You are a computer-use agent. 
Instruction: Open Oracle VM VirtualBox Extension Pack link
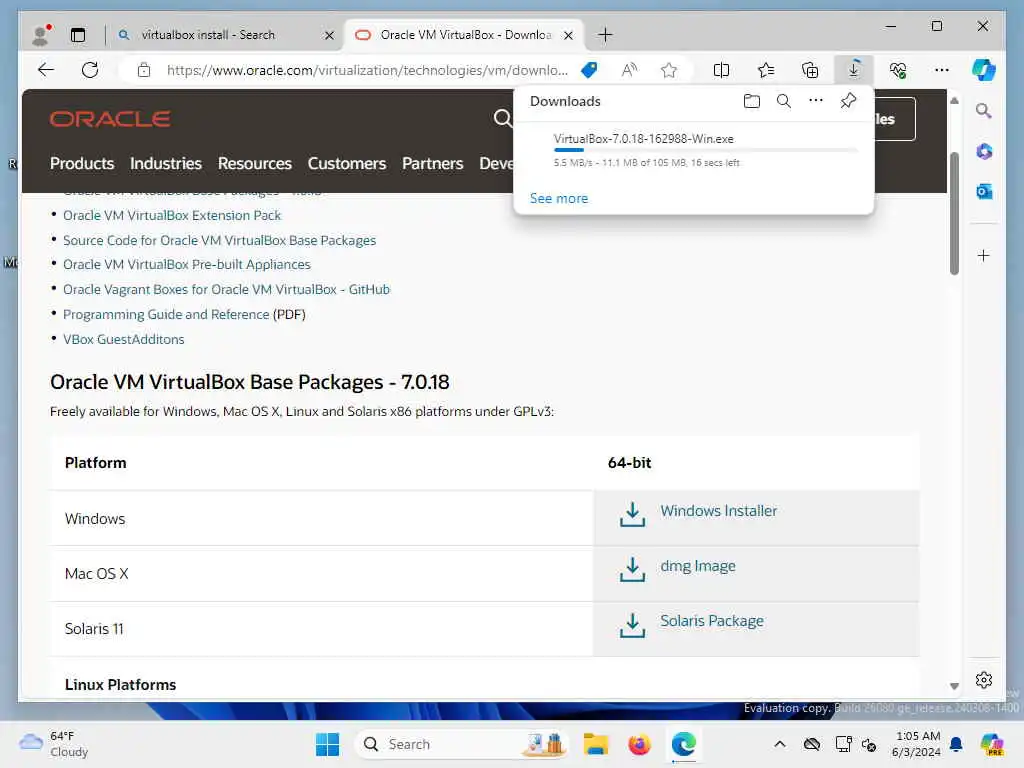click(x=172, y=215)
